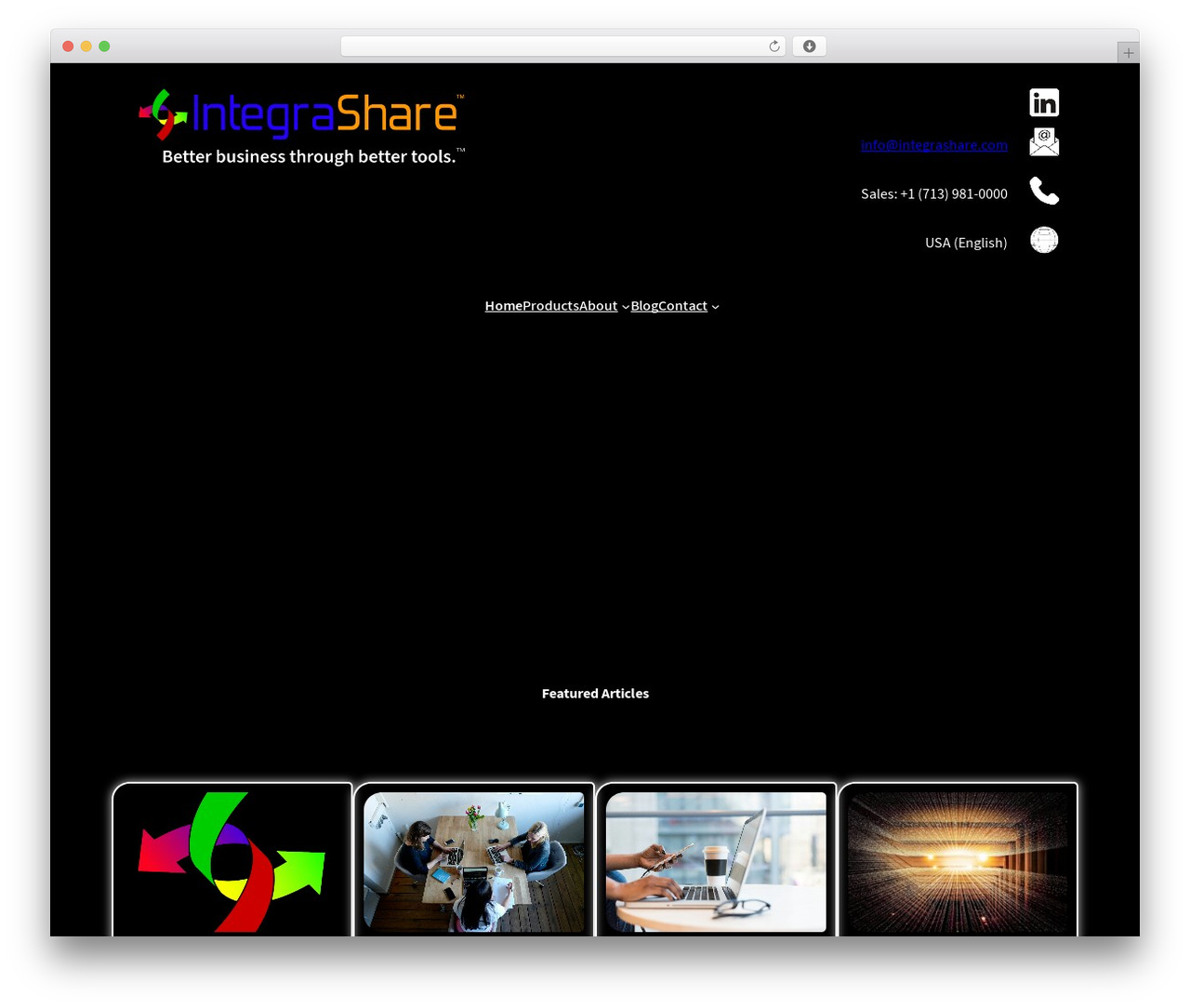This screenshot has height=1008, width=1190.
Task: Click the browser download arrow icon
Action: tap(809, 46)
